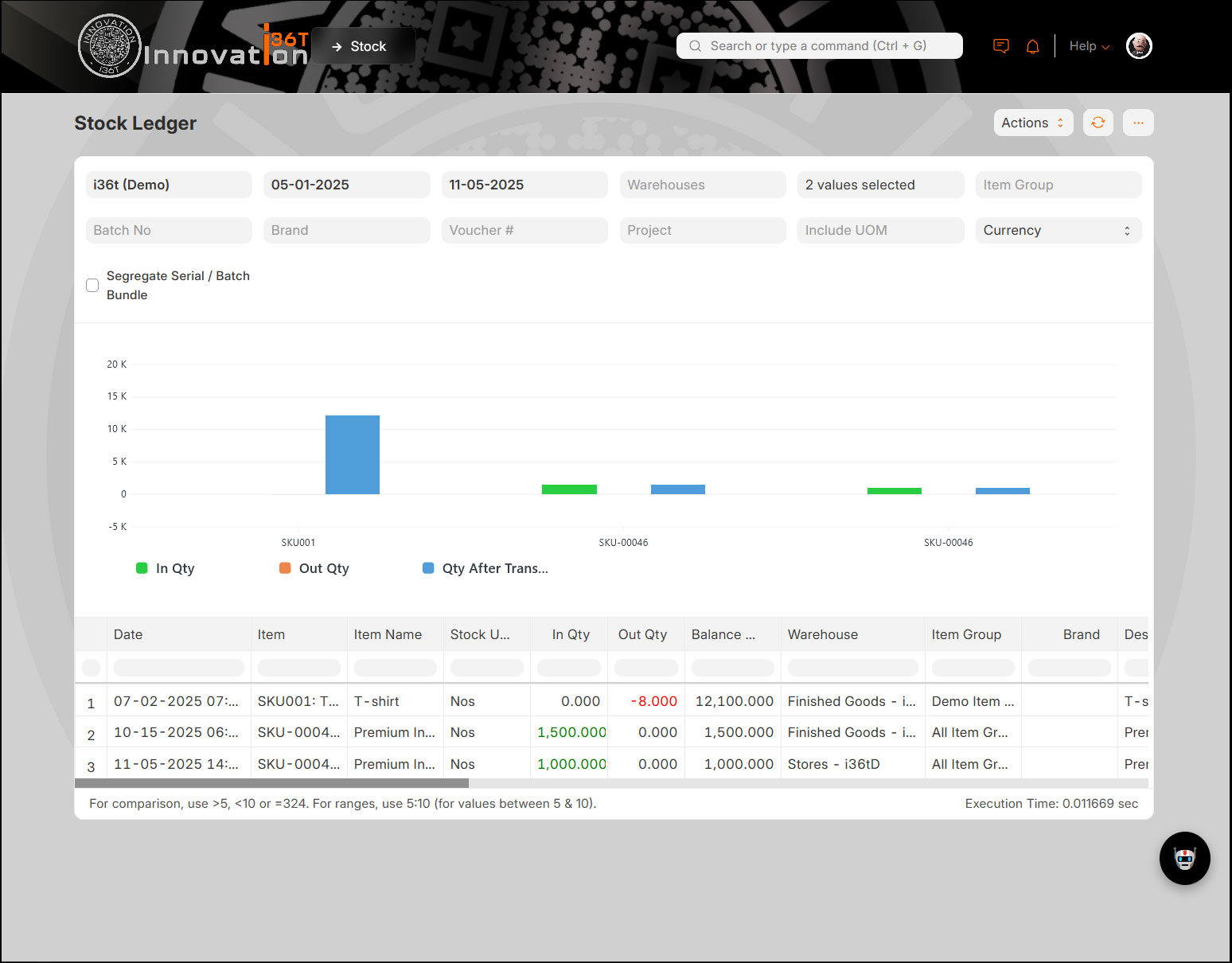The width and height of the screenshot is (1232, 963).
Task: Navigate to the Stock breadcrumb
Action: (x=368, y=46)
